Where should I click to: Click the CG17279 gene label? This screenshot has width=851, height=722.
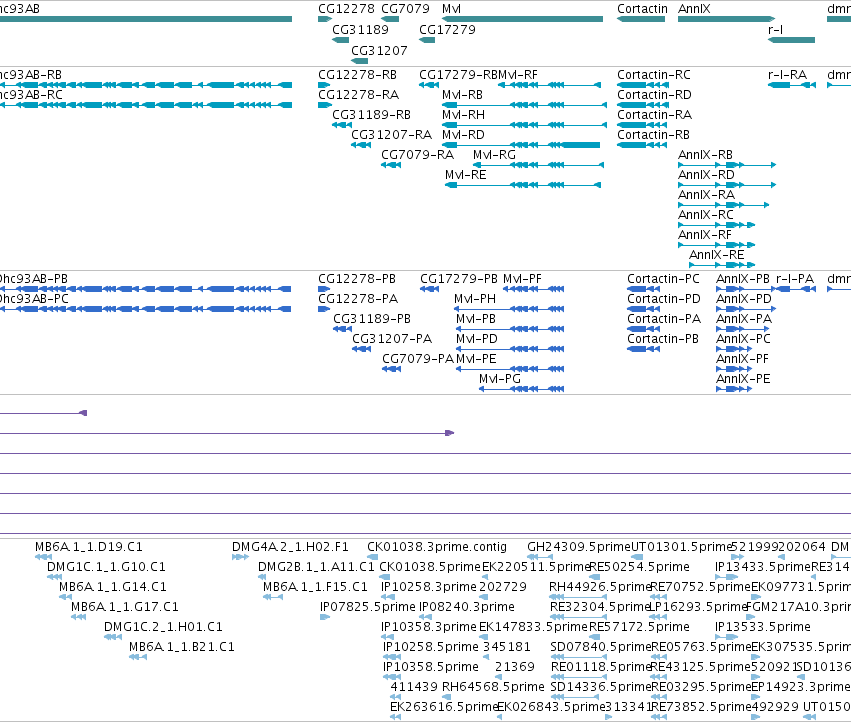click(447, 29)
